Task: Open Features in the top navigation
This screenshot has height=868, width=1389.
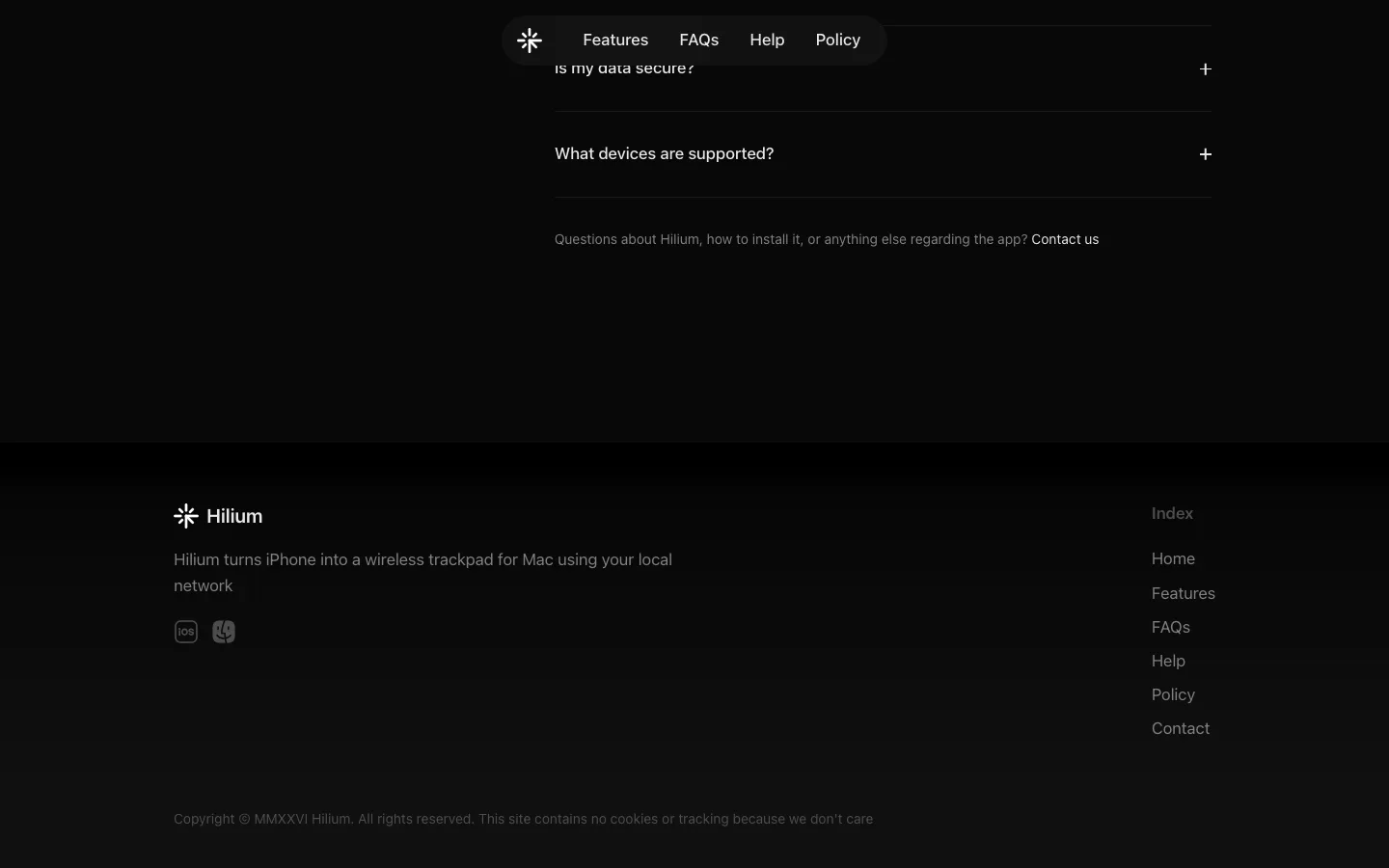Action: (x=615, y=41)
